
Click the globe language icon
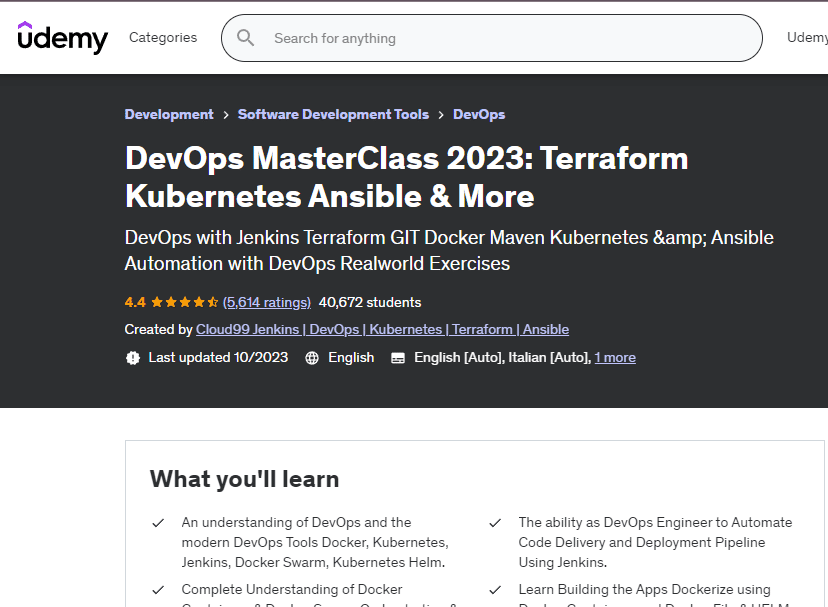click(x=312, y=358)
